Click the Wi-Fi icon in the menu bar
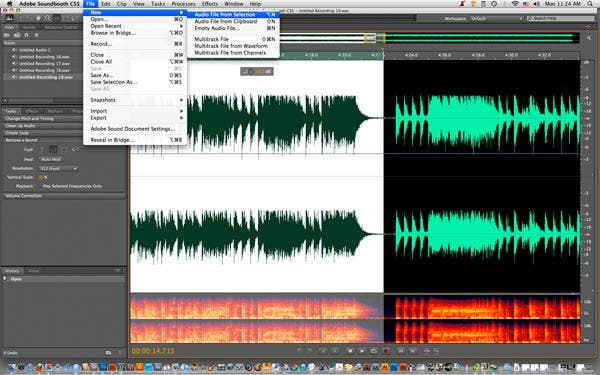 click(515, 4)
